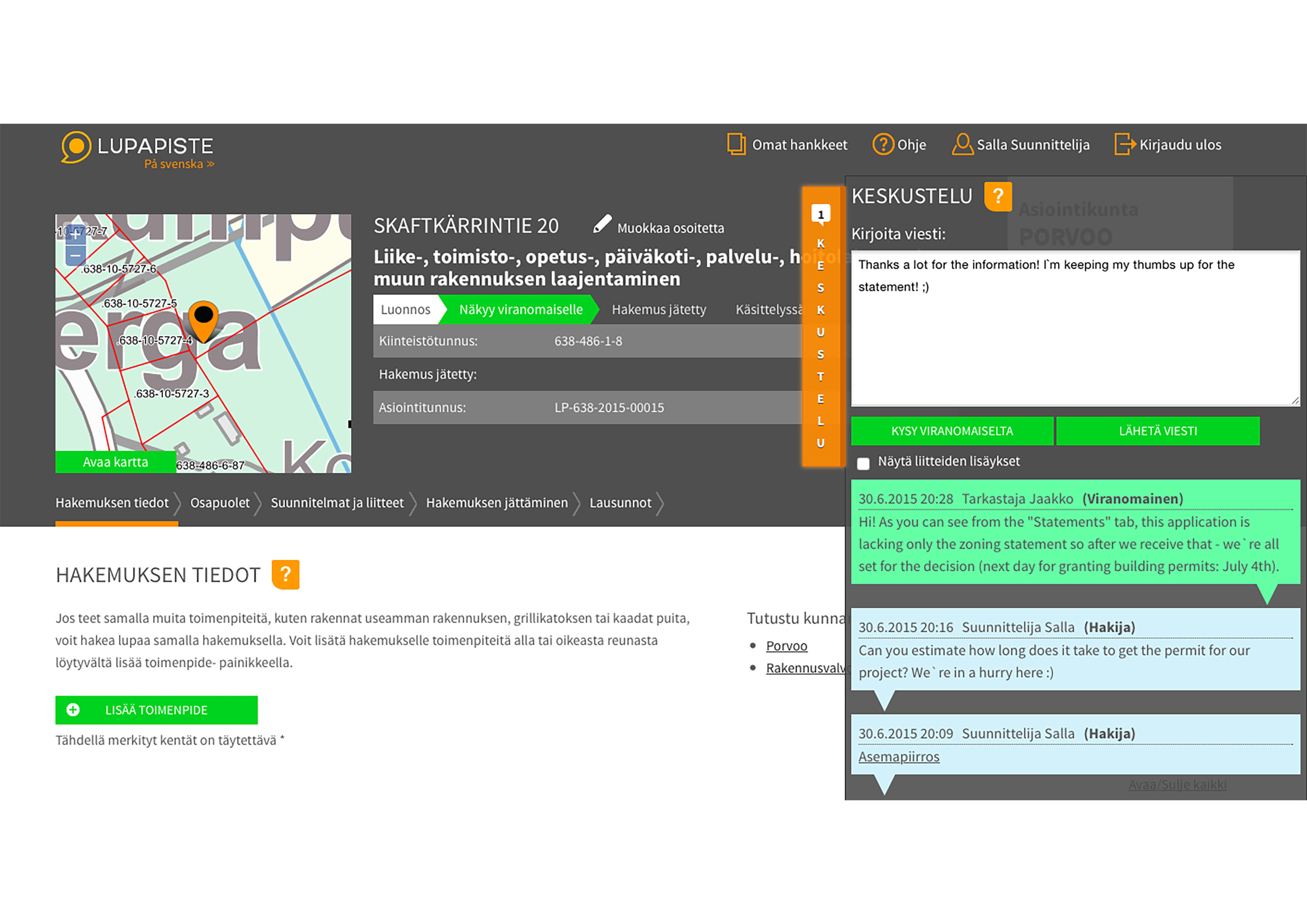
Task: Open the Lausunnot tab
Action: pos(620,503)
